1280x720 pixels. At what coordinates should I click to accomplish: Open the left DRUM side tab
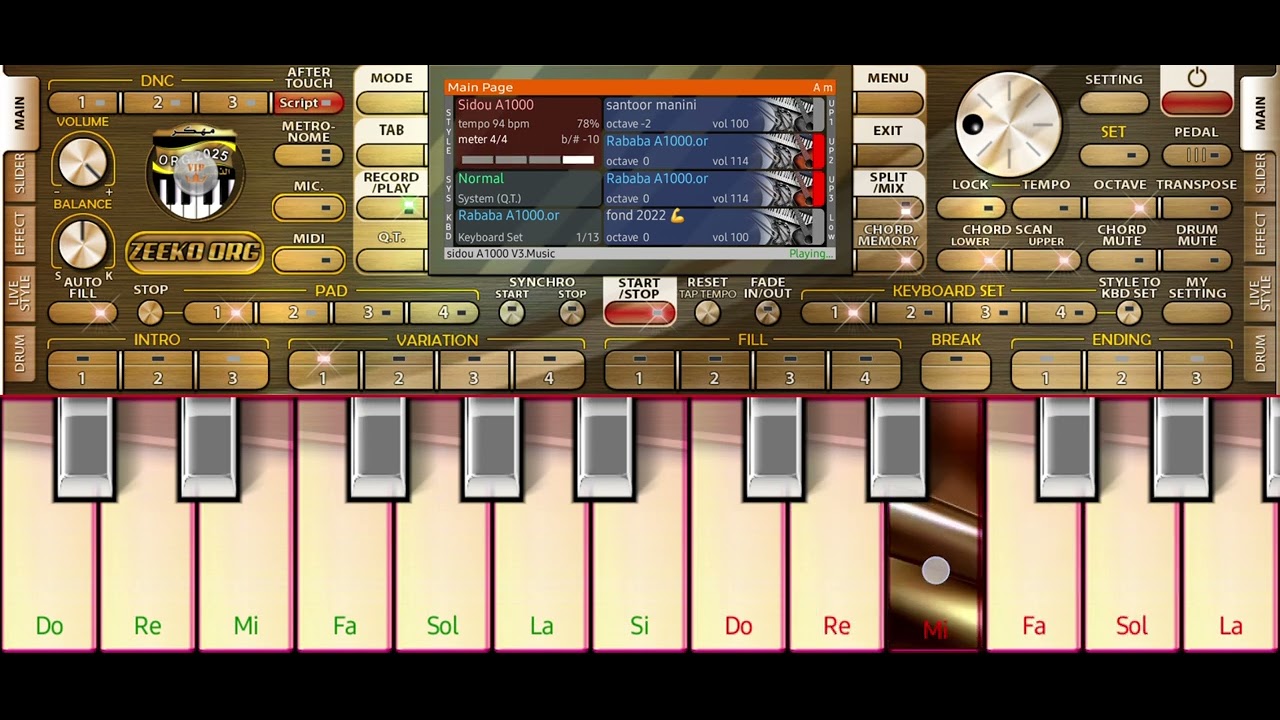click(19, 354)
